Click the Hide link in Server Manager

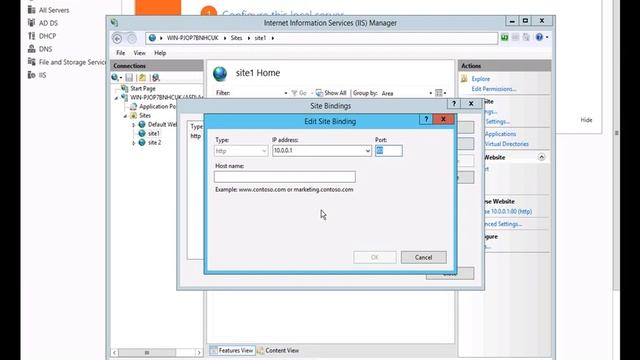586,120
